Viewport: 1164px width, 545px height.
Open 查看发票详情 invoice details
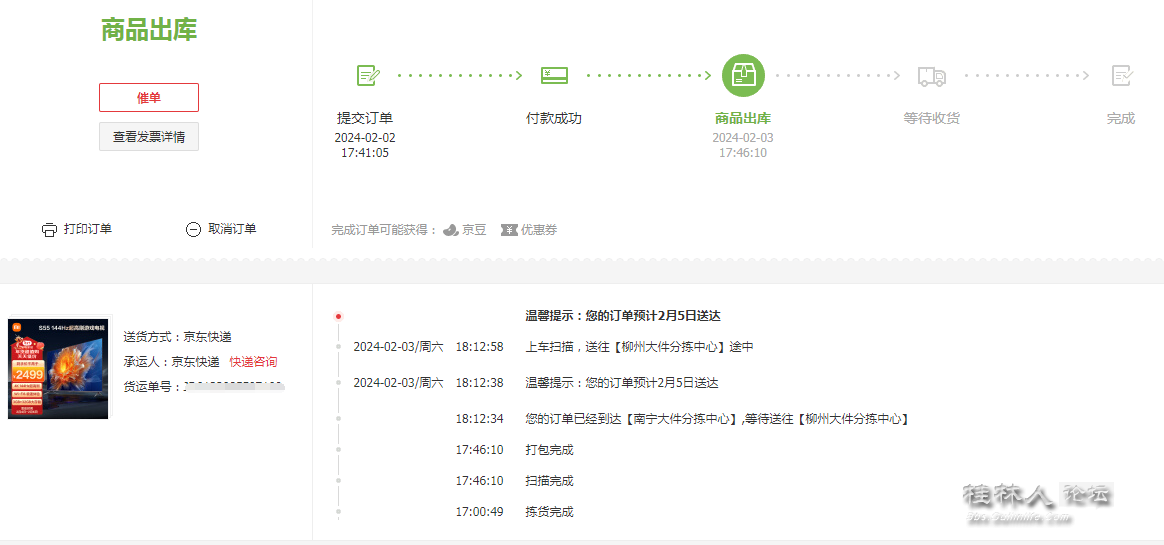[x=148, y=137]
